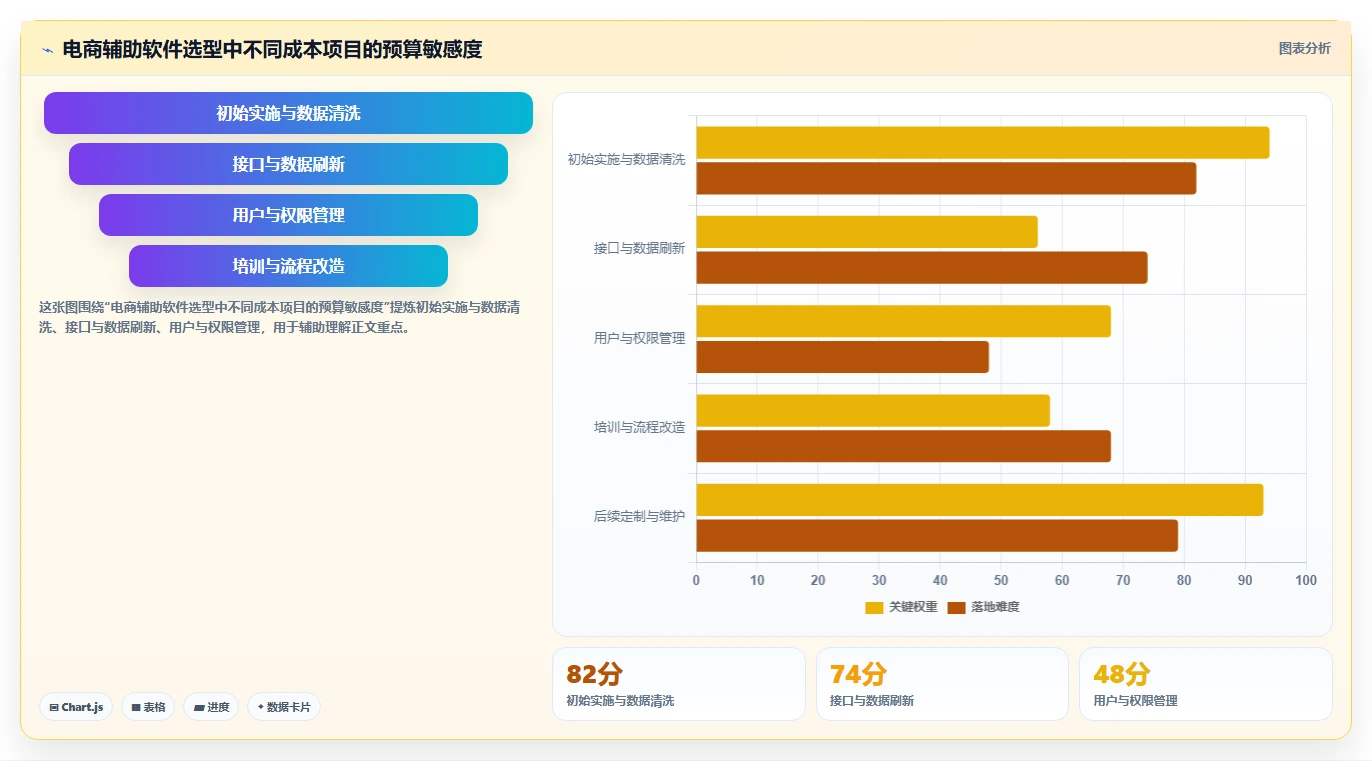Click 关键权重 bar for 后续定制与维护

(980, 500)
